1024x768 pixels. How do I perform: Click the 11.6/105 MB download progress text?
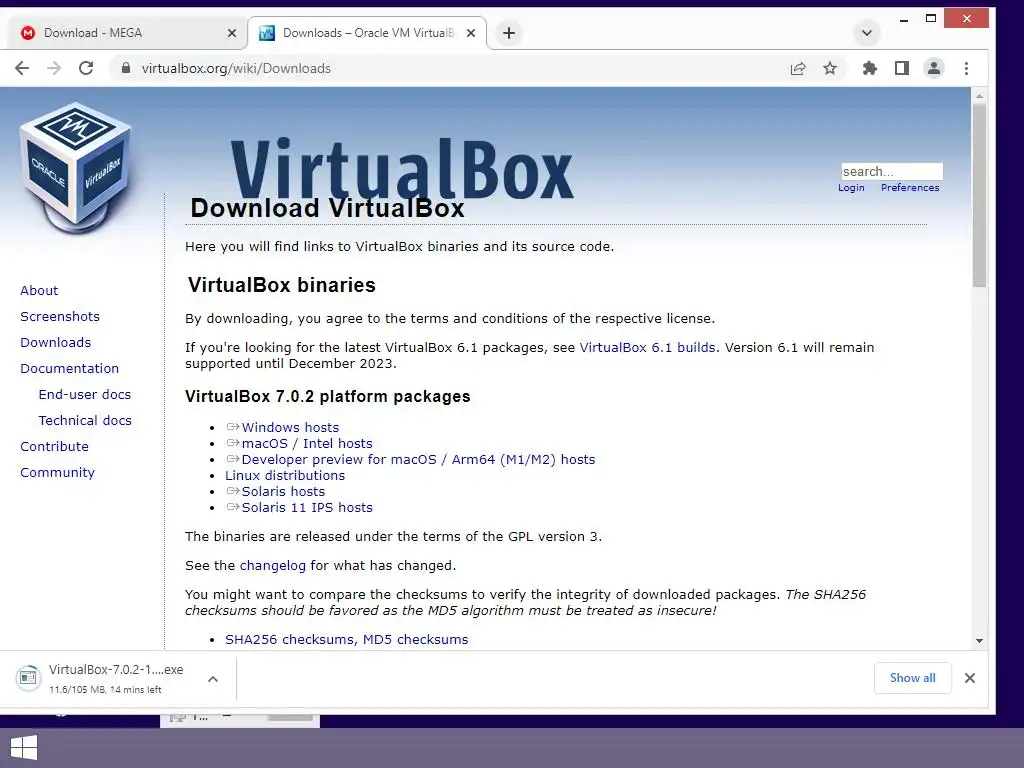point(105,690)
